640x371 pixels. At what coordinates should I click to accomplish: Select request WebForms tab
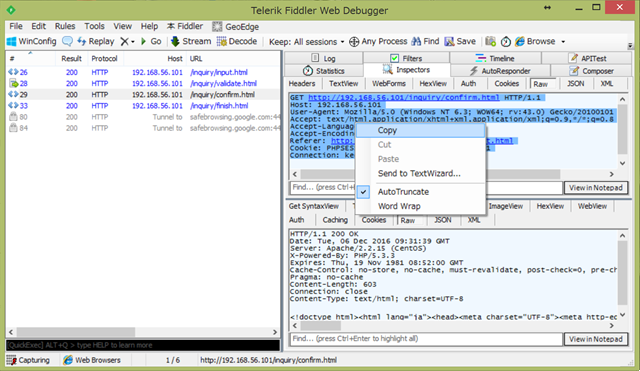click(389, 84)
